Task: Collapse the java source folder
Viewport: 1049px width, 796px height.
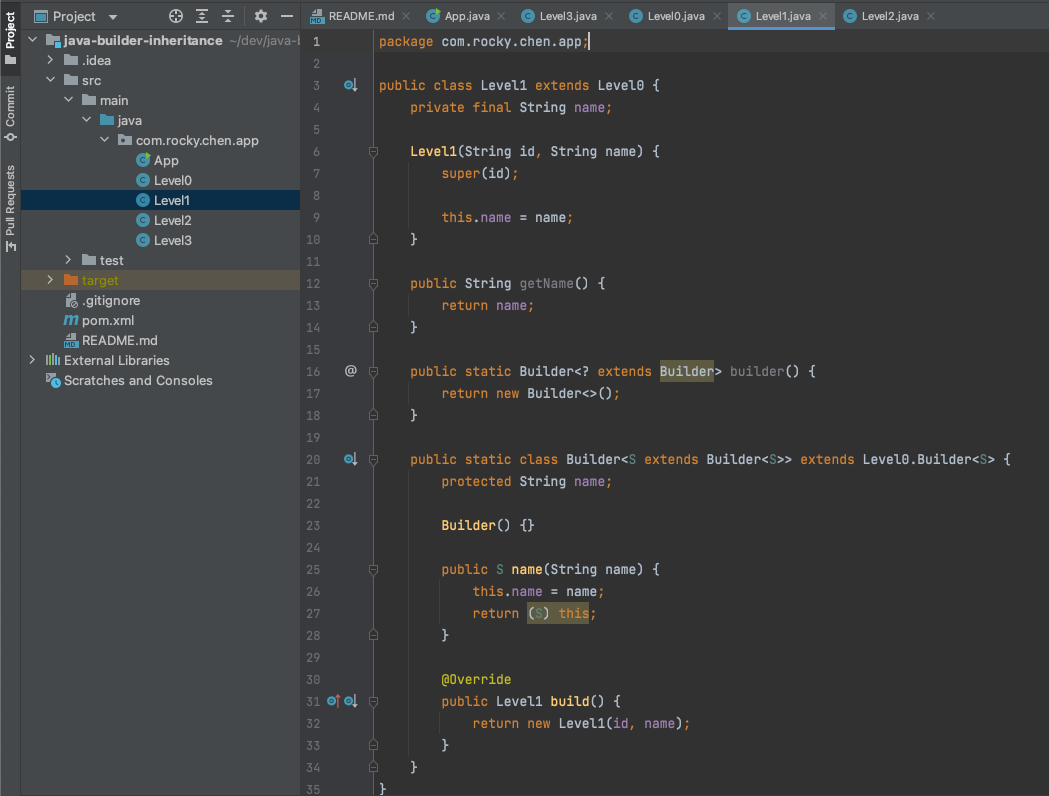Action: (x=86, y=120)
